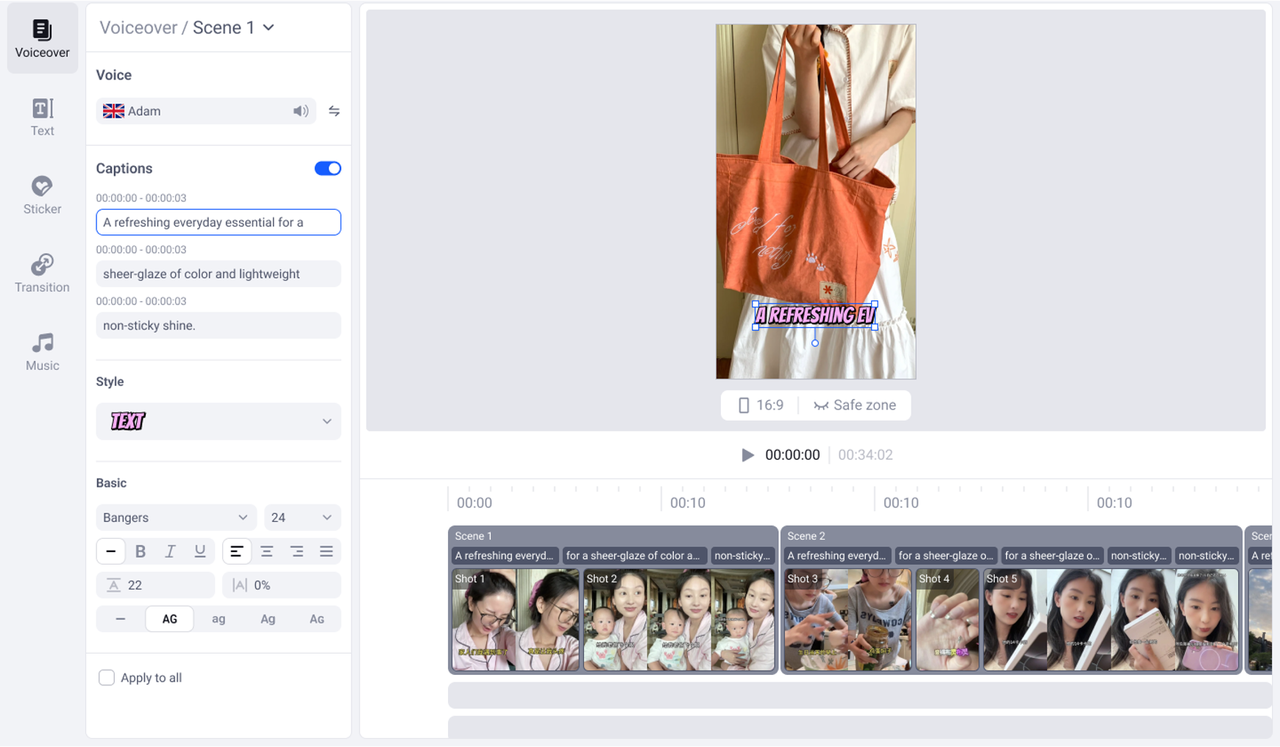Viewport: 1280px width, 747px height.
Task: Open the Bangers font dropdown
Action: click(175, 517)
